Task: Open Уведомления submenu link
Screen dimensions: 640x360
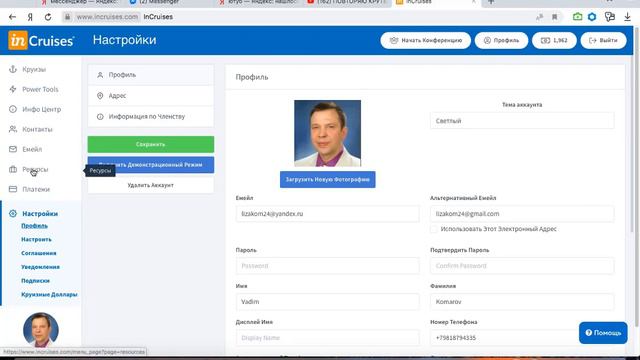Action: [x=40, y=267]
